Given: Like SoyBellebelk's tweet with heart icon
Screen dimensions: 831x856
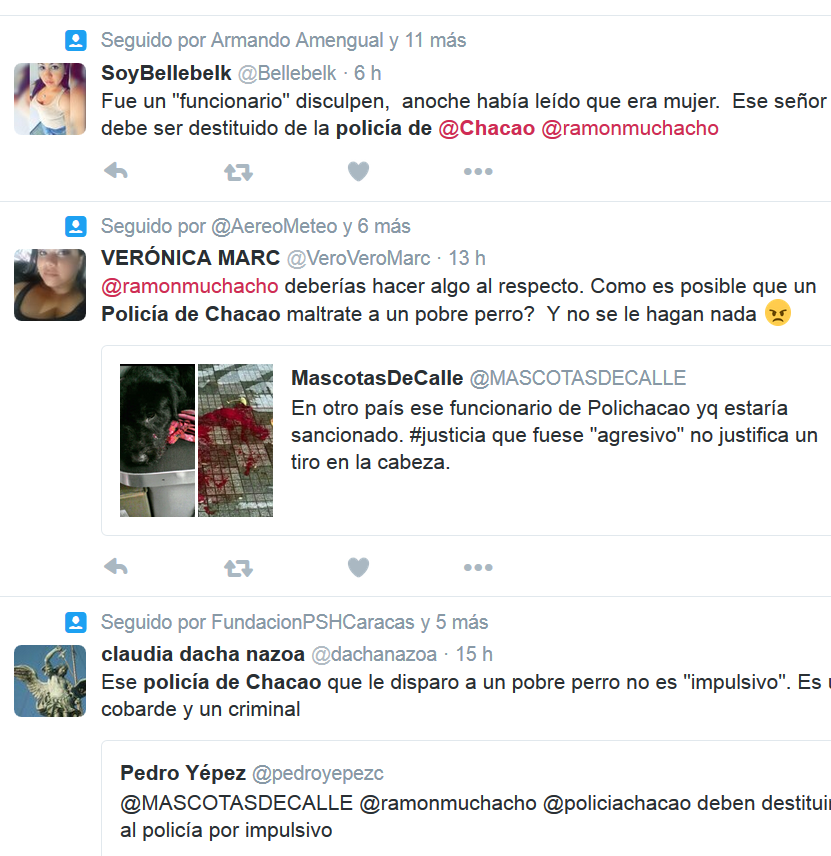Looking at the screenshot, I should click(x=358, y=171).
